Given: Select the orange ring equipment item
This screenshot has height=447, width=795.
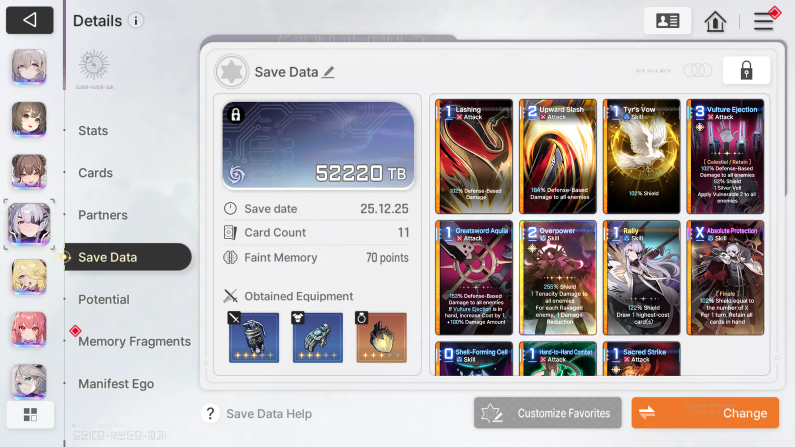Looking at the screenshot, I should click(381, 337).
